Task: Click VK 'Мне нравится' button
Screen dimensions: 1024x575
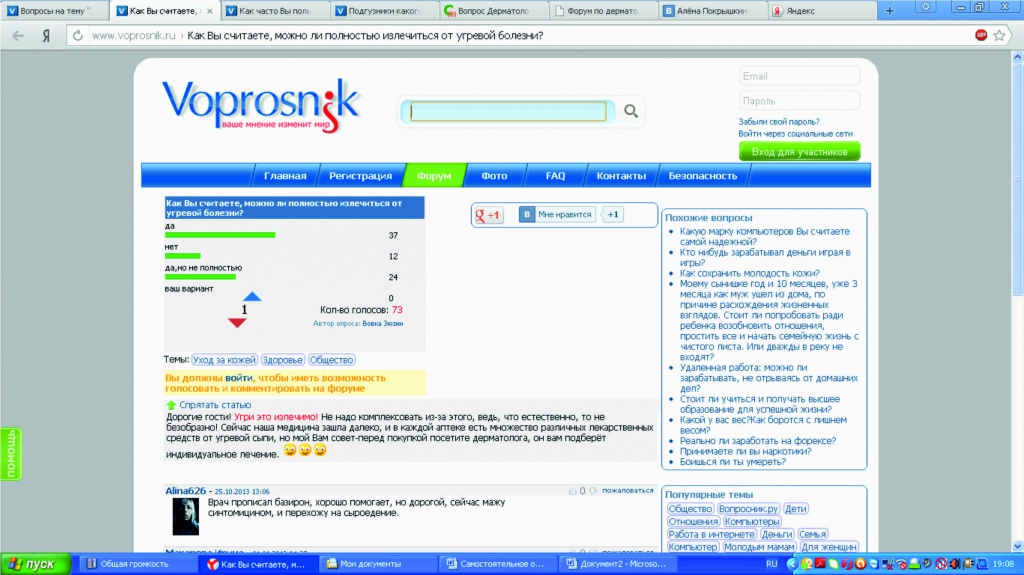Action: (x=557, y=214)
